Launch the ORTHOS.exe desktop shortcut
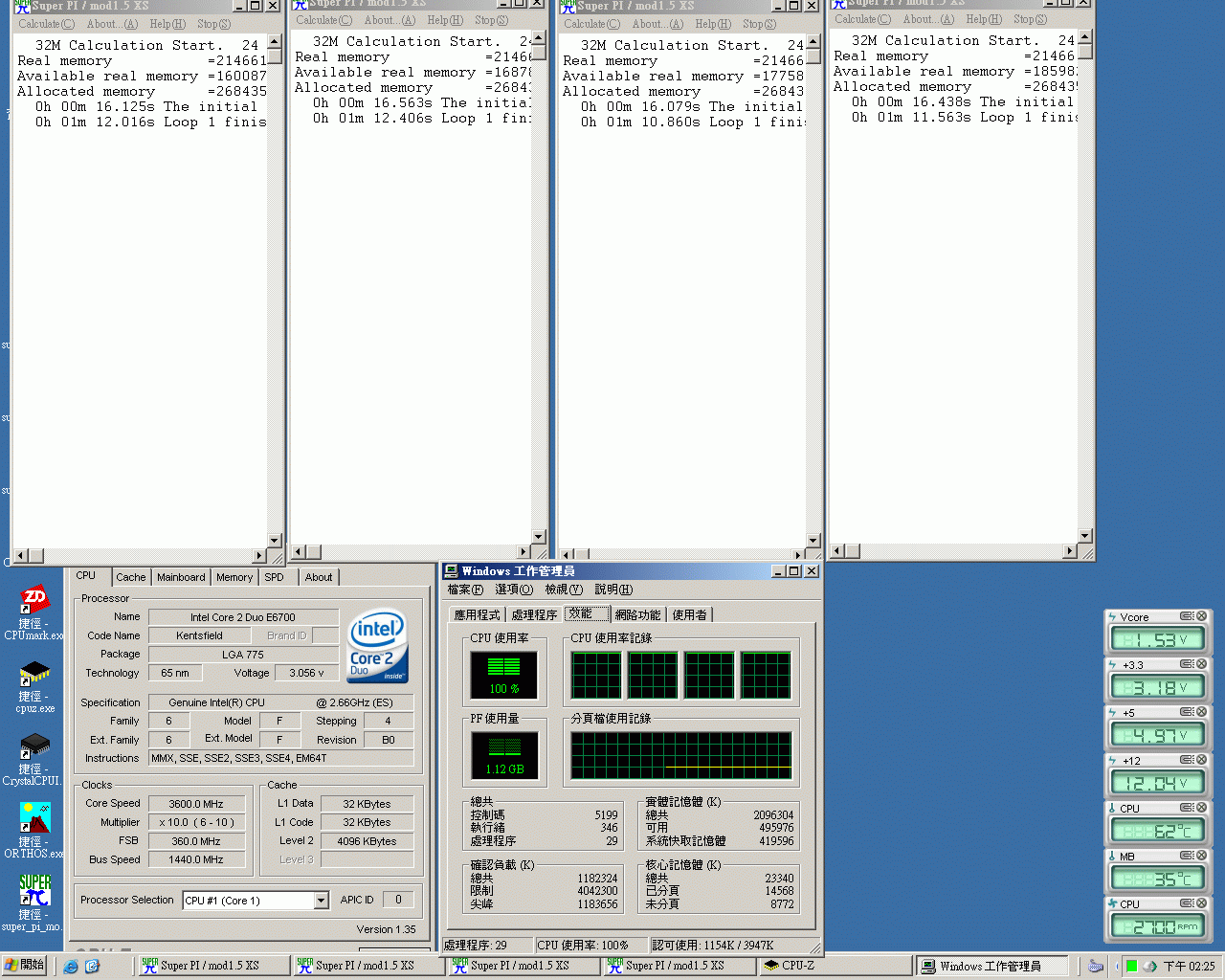 pos(34,830)
